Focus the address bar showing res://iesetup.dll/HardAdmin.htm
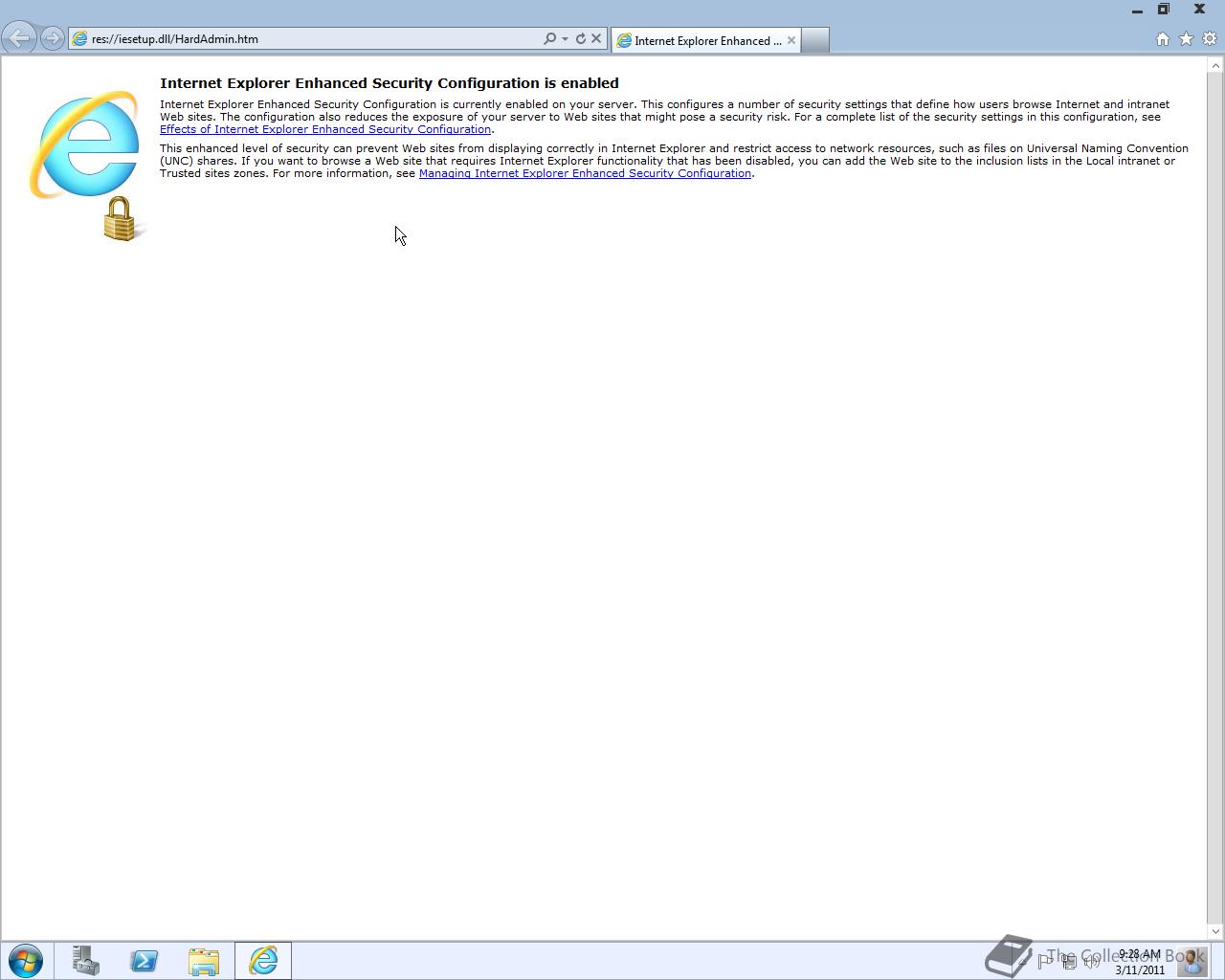Screen dimensions: 1225x980 304,39
